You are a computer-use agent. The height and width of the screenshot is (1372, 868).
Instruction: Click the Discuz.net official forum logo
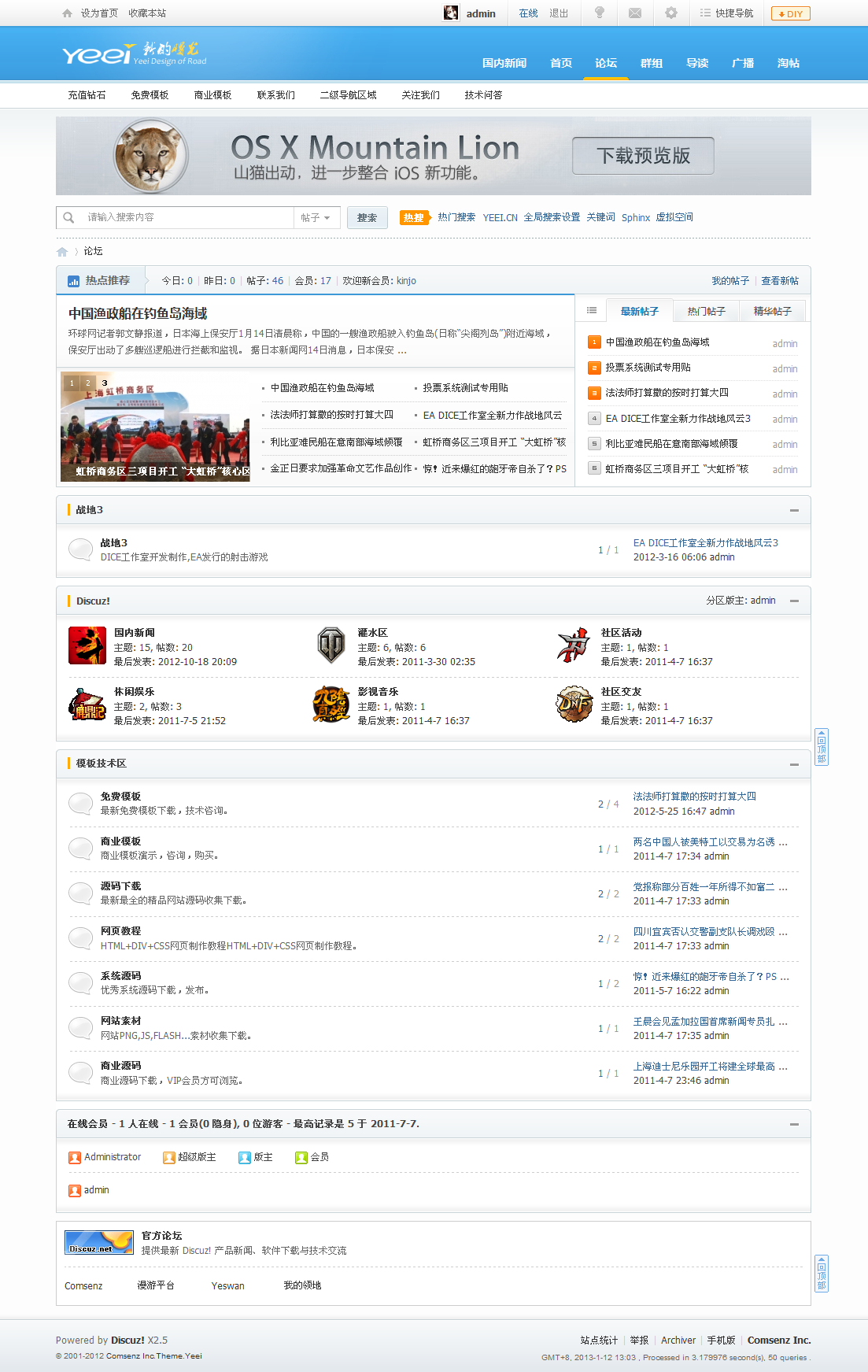point(99,1243)
